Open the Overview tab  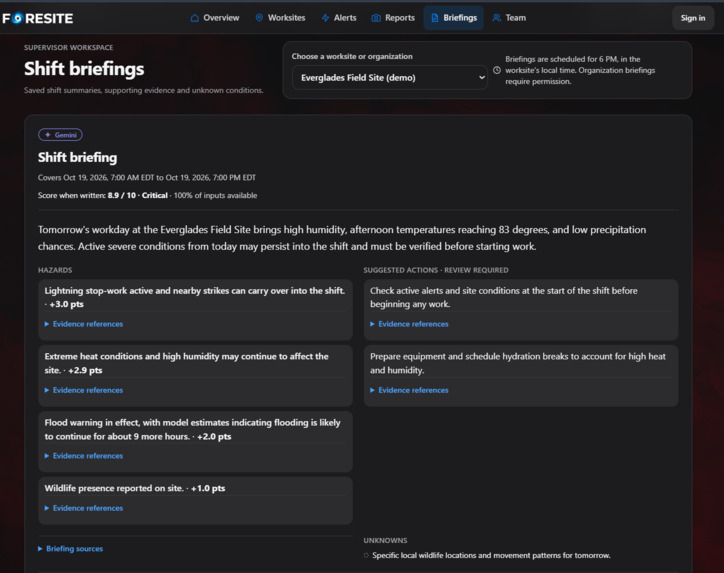215,18
